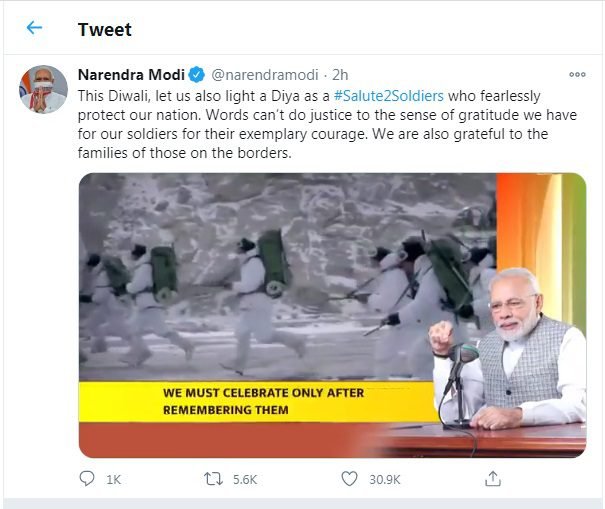The height and width of the screenshot is (509, 605).
Task: Click the 1K reply count
Action: click(113, 480)
